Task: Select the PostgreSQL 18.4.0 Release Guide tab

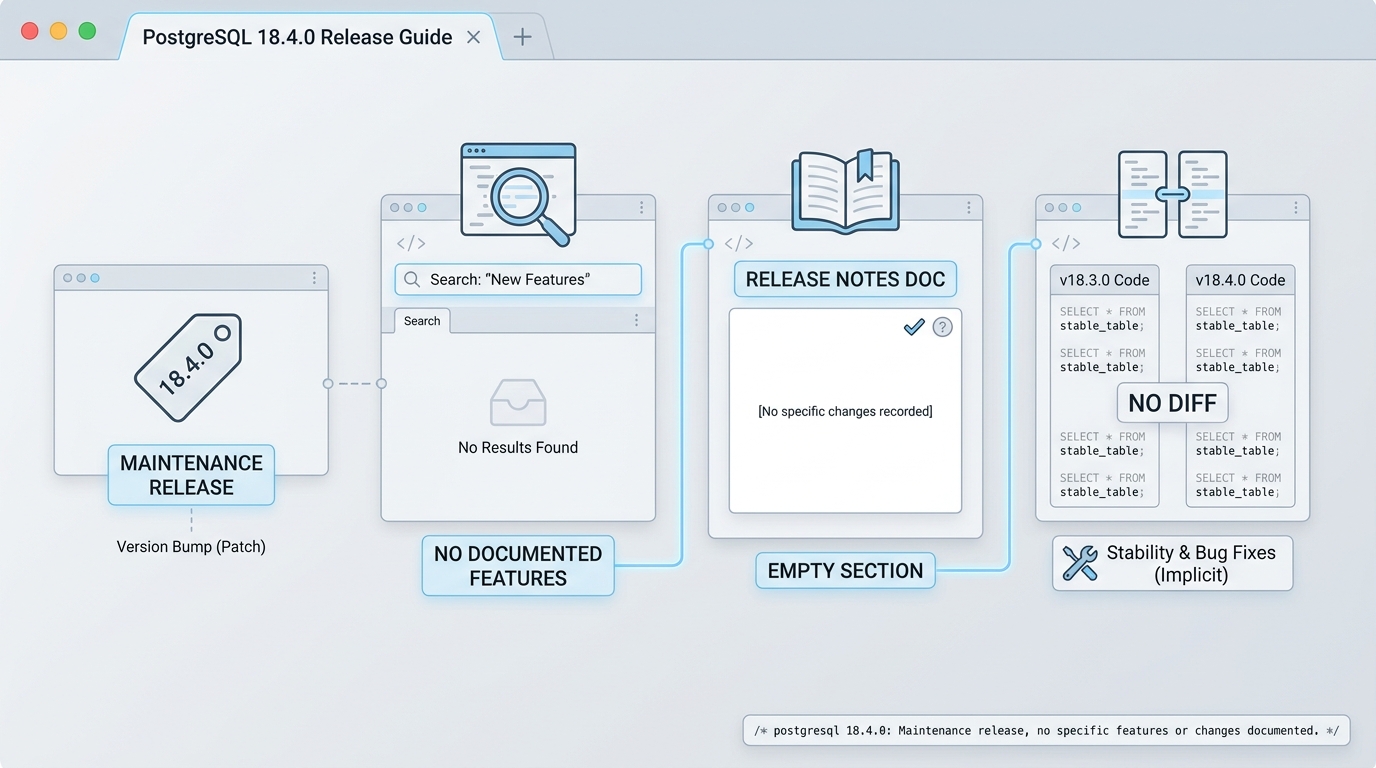Action: 310,37
